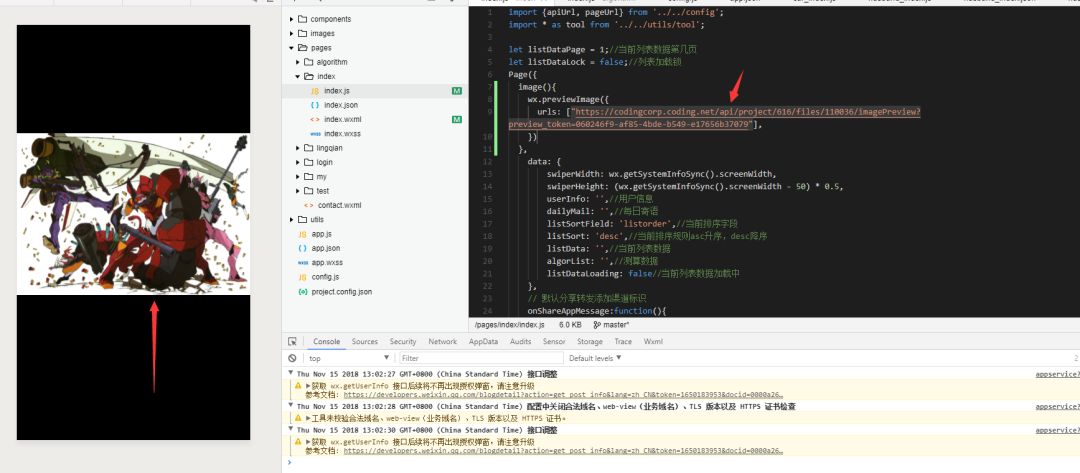Image resolution: width=1080 pixels, height=473 pixels.
Task: Switch to the Sources tab
Action: [x=364, y=341]
